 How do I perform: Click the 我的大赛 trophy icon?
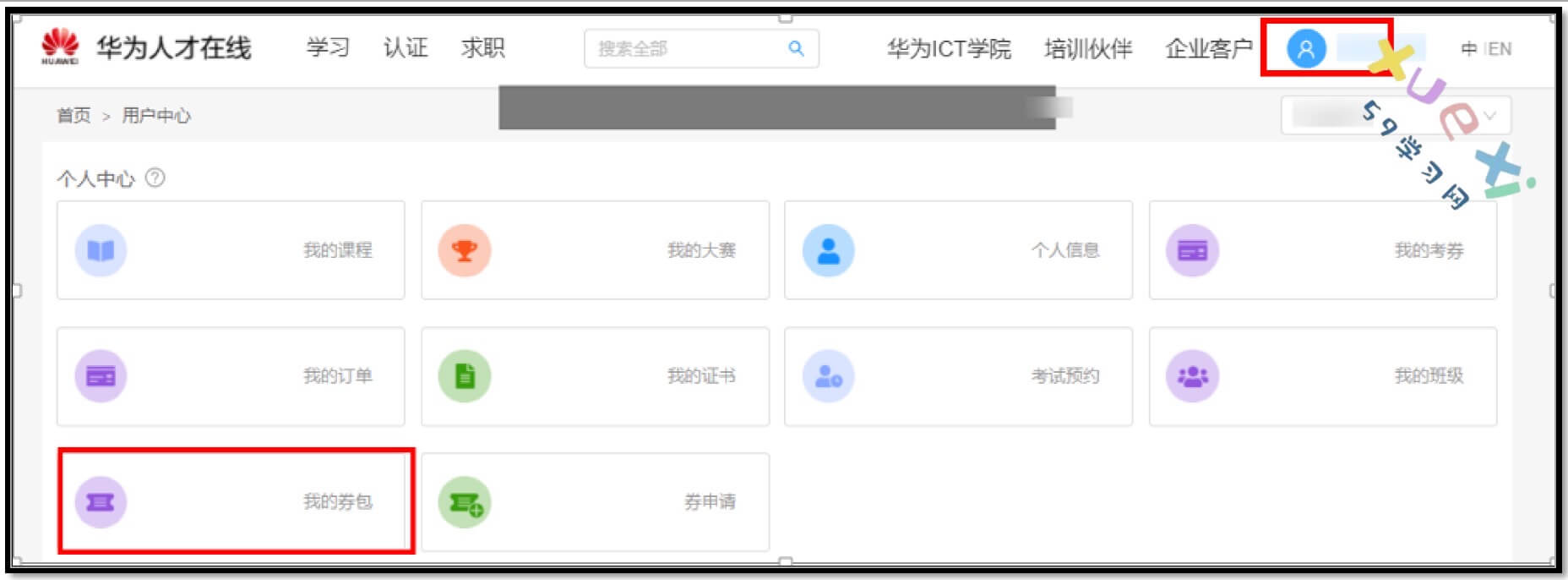click(465, 250)
